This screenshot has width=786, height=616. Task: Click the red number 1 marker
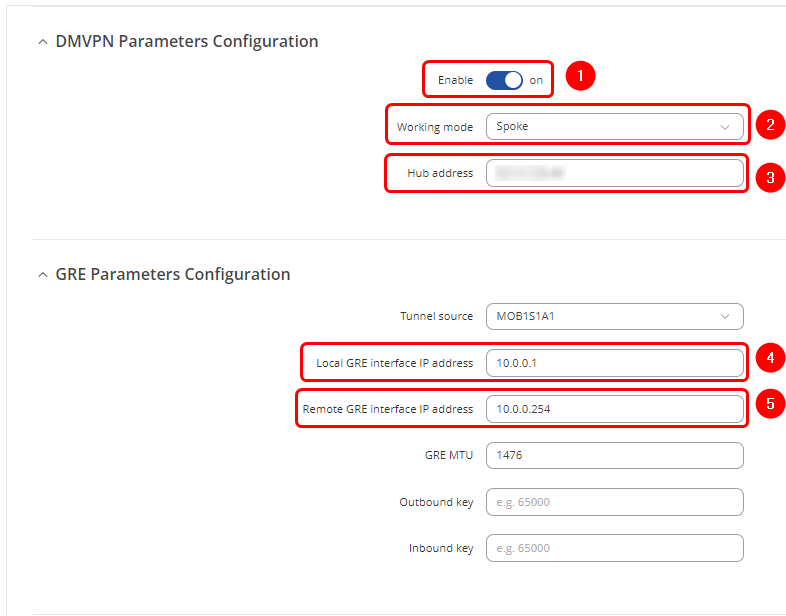pyautogui.click(x=580, y=76)
